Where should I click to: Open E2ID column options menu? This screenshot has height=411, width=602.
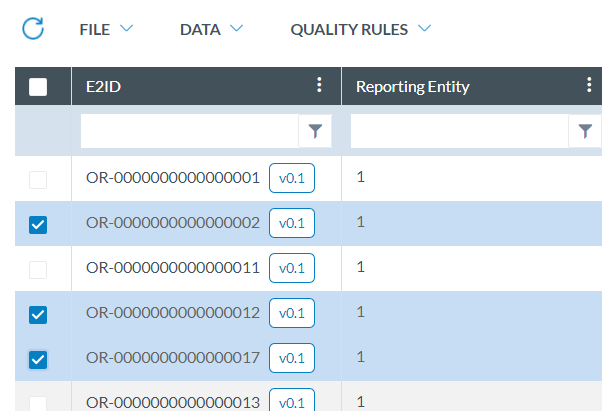coord(319,86)
